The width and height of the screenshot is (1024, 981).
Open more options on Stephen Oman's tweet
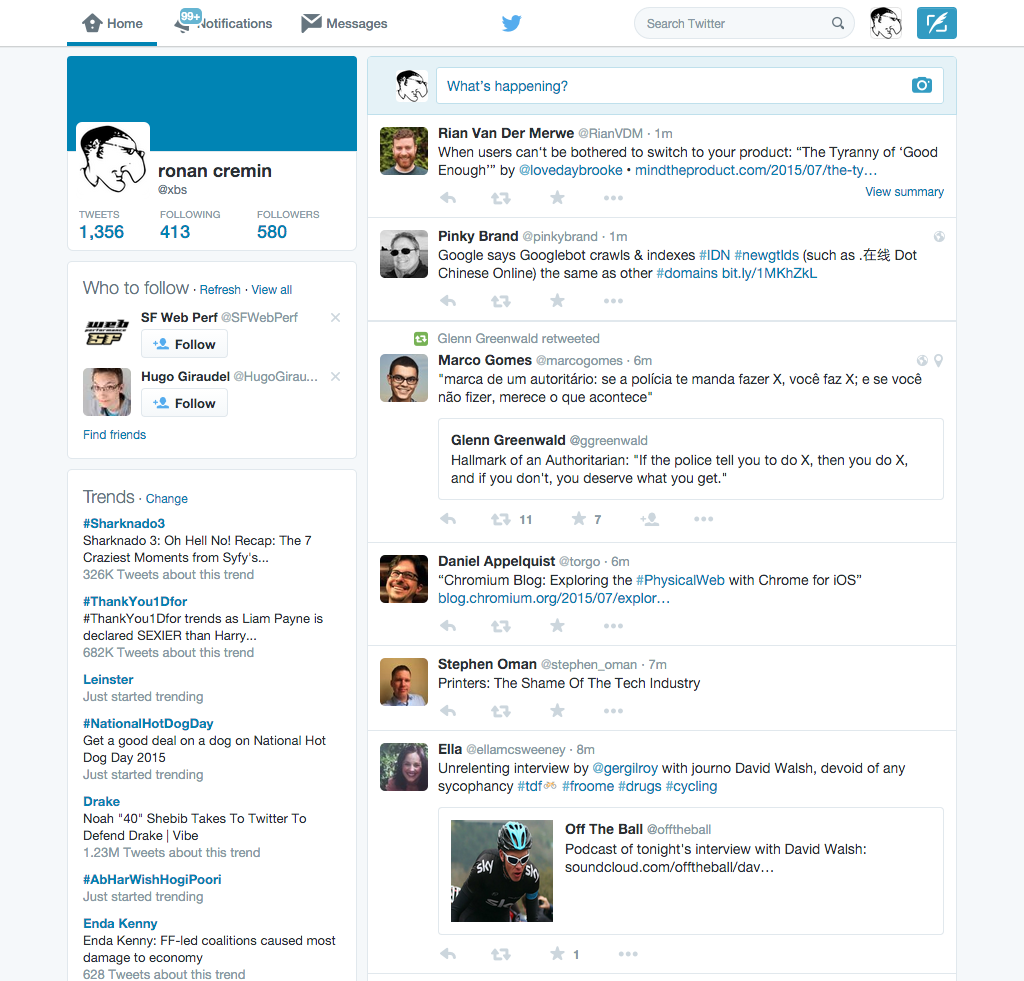pyautogui.click(x=613, y=711)
